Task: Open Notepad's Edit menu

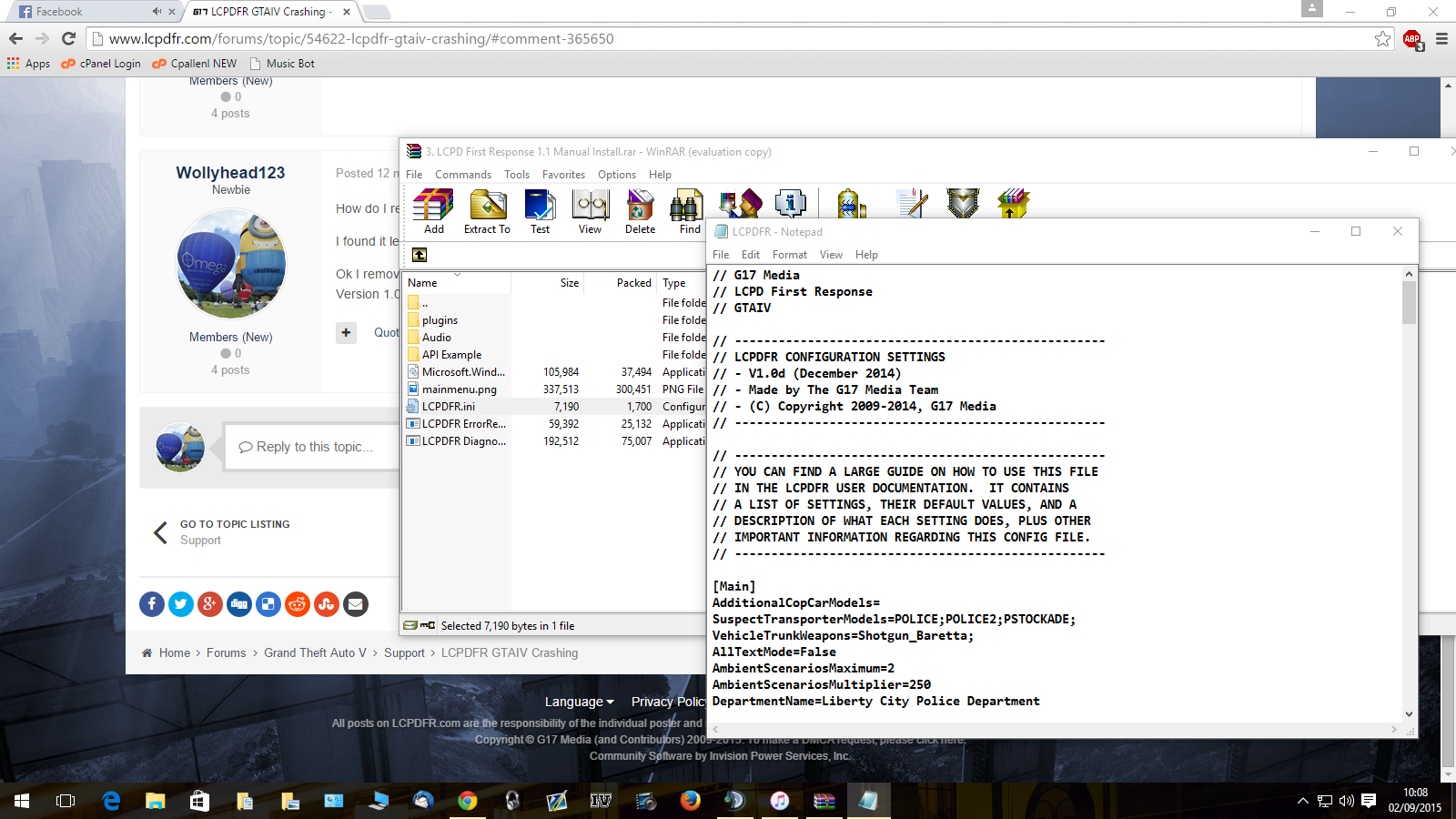Action: (x=751, y=255)
